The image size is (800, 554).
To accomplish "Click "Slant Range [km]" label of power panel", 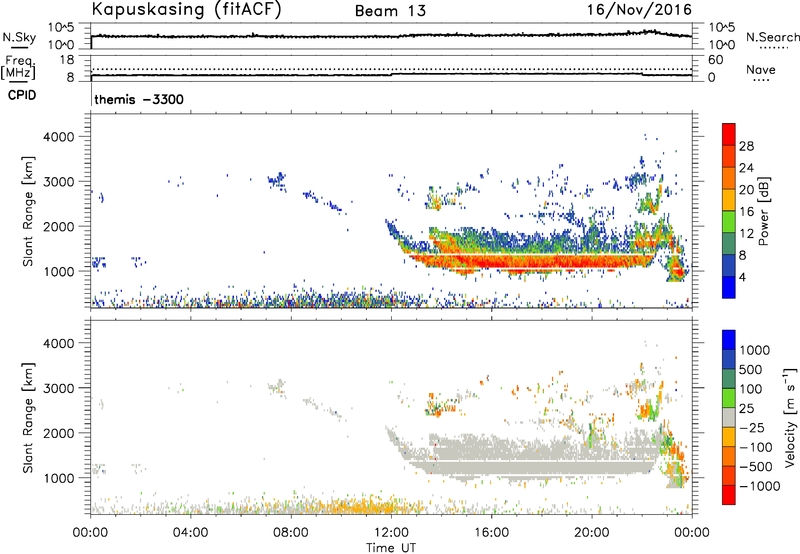I will click(28, 211).
